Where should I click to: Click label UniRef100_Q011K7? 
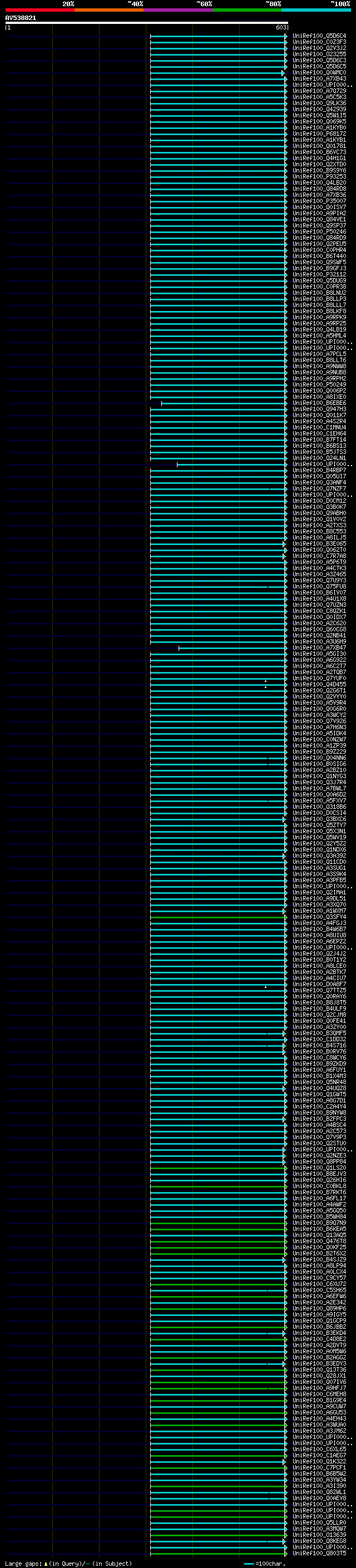click(319, 415)
